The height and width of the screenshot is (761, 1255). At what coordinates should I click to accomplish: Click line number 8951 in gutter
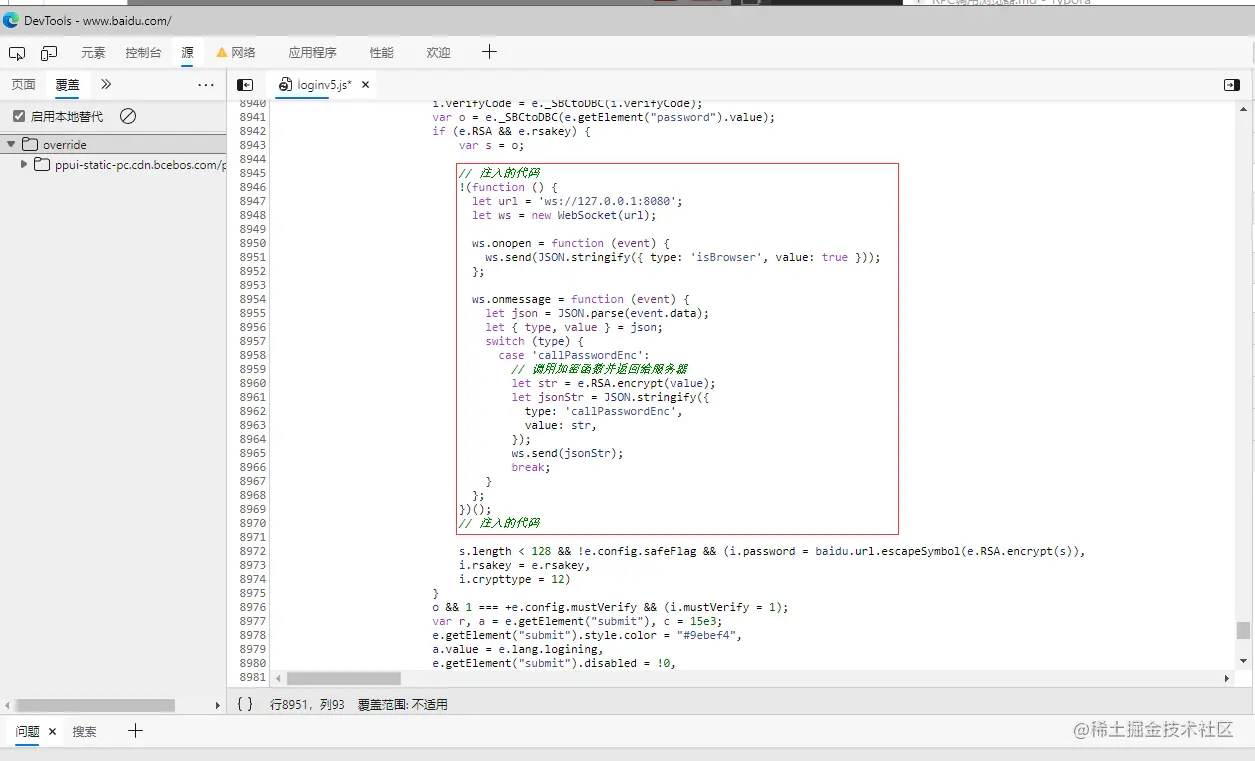253,257
